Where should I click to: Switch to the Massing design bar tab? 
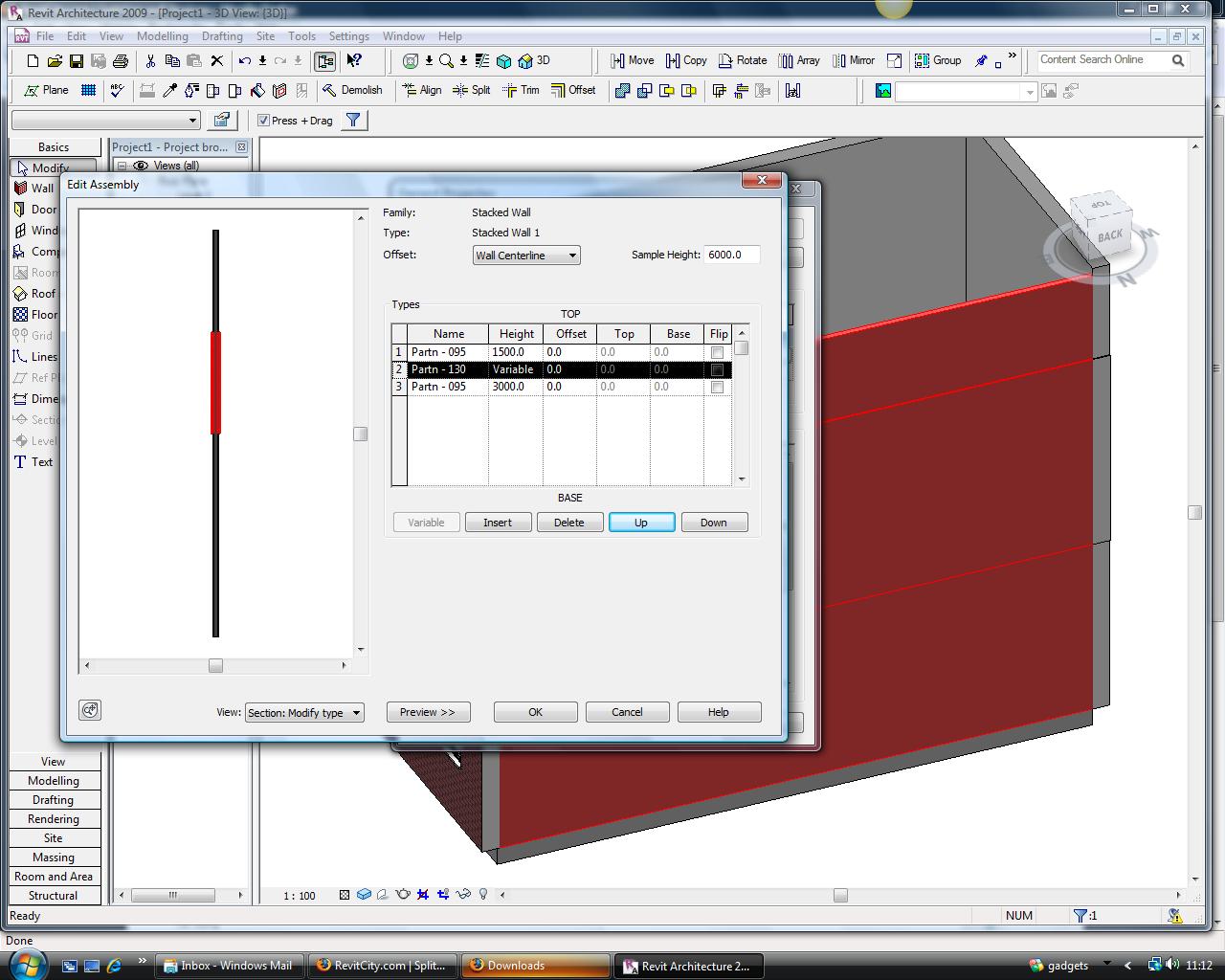[54, 857]
